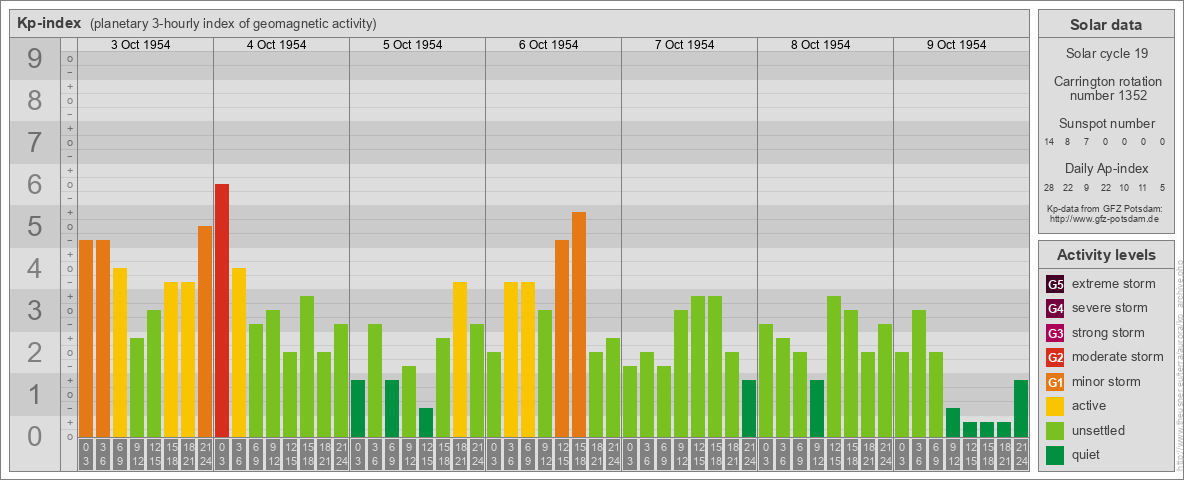Click the red bar on 4 Oct 0-3h
This screenshot has height=480, width=1184.
(x=222, y=310)
